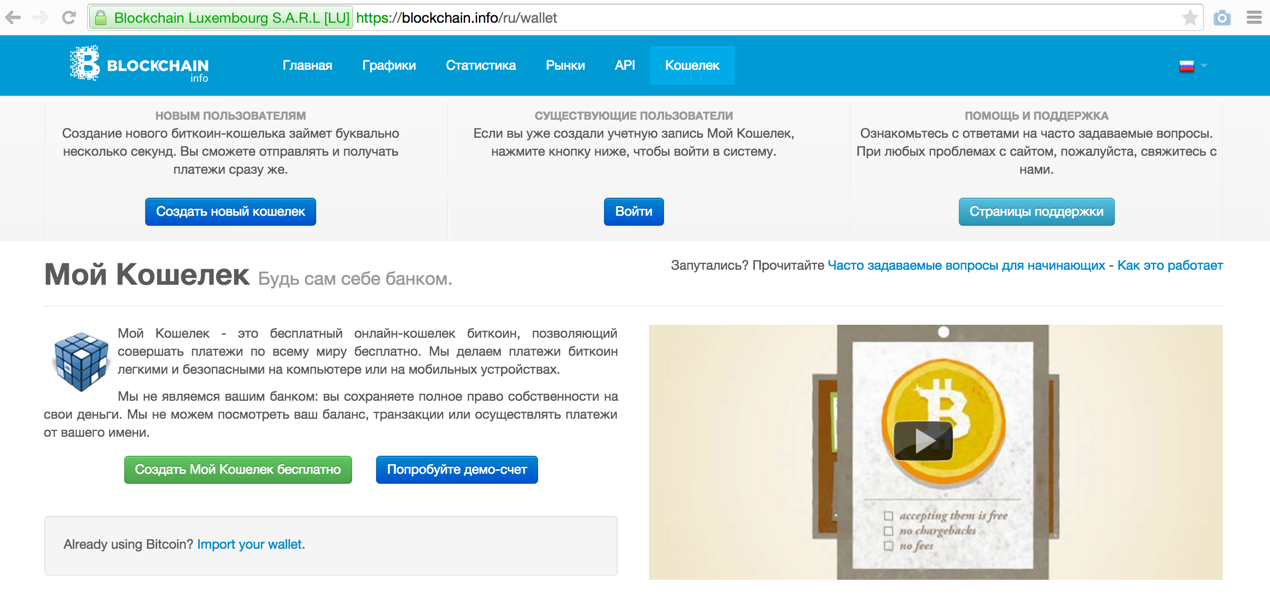Click the blue wallet cube icon
The image size is (1270, 598).
coord(80,361)
